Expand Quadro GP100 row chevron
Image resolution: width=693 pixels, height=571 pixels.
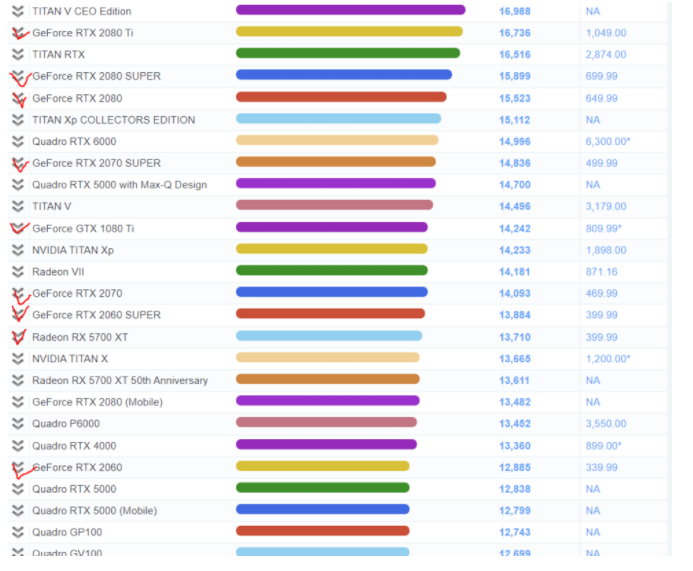(18, 533)
